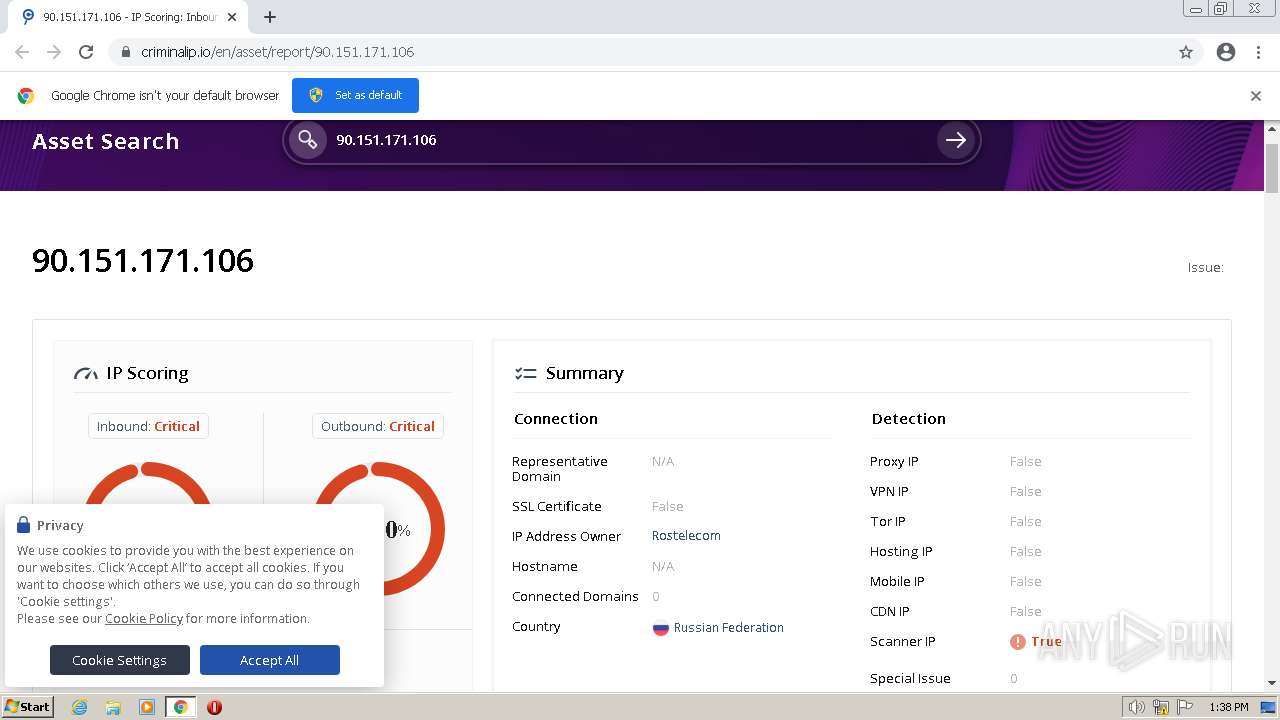Click the Scanner IP warning icon
Viewport: 1280px width, 720px height.
[x=1018, y=642]
